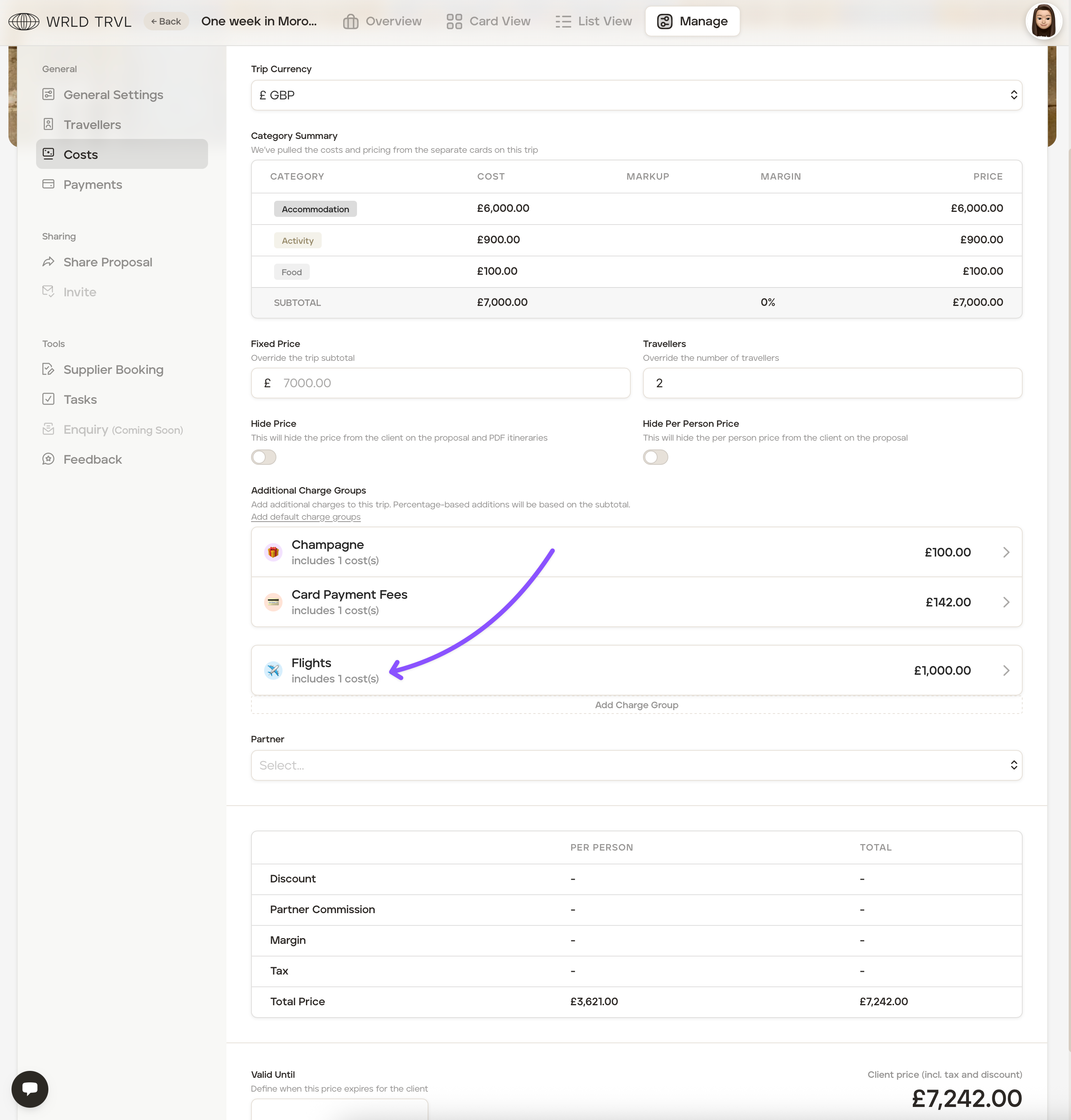Screen dimensions: 1071x1120
Task: Select Share Proposal in the sidebar
Action: point(107,262)
